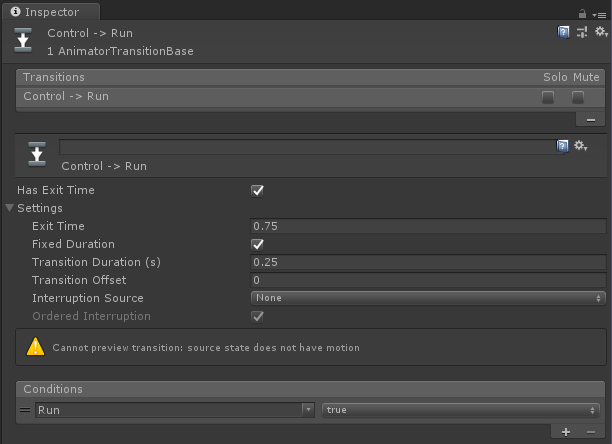Add a new condition with plus button
Image resolution: width=612 pixels, height=444 pixels.
point(566,432)
